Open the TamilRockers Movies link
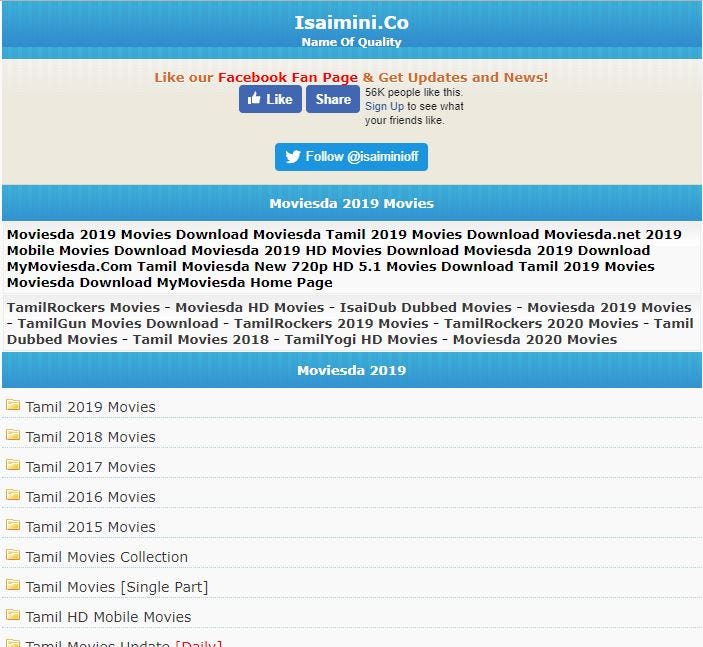Screen dimensions: 703x647 coord(83,308)
